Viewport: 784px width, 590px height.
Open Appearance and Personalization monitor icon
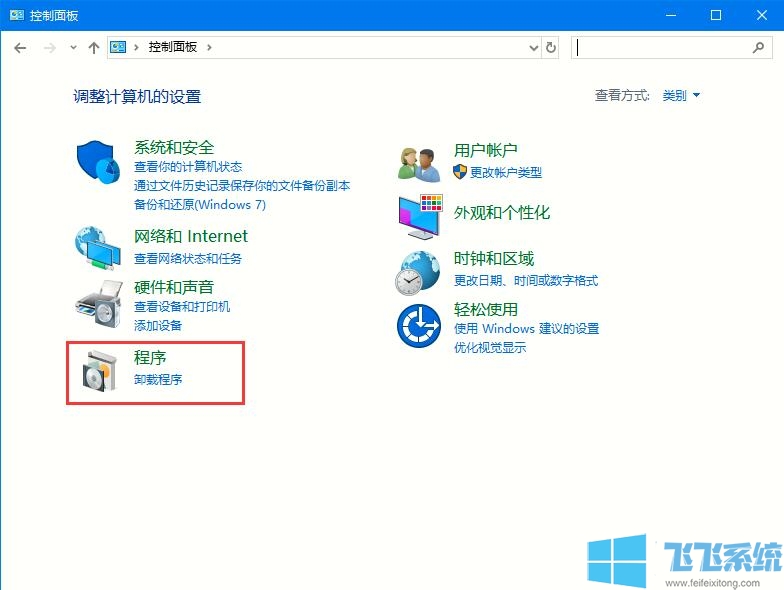420,215
